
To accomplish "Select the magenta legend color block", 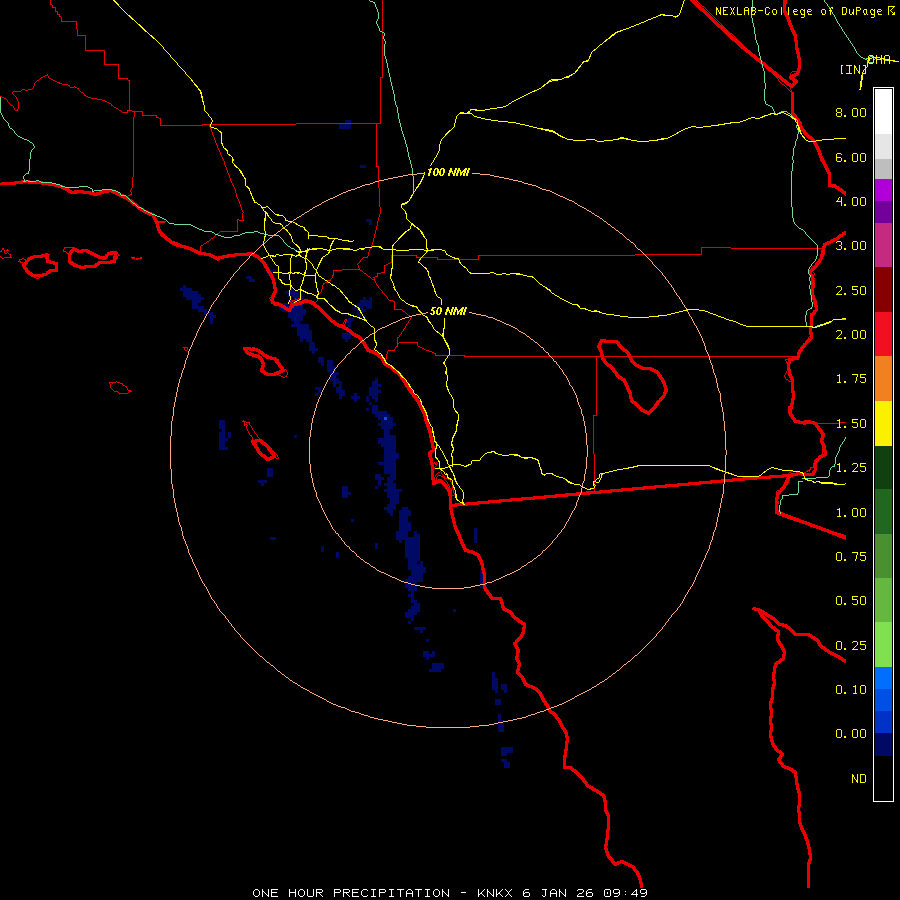I will [883, 190].
